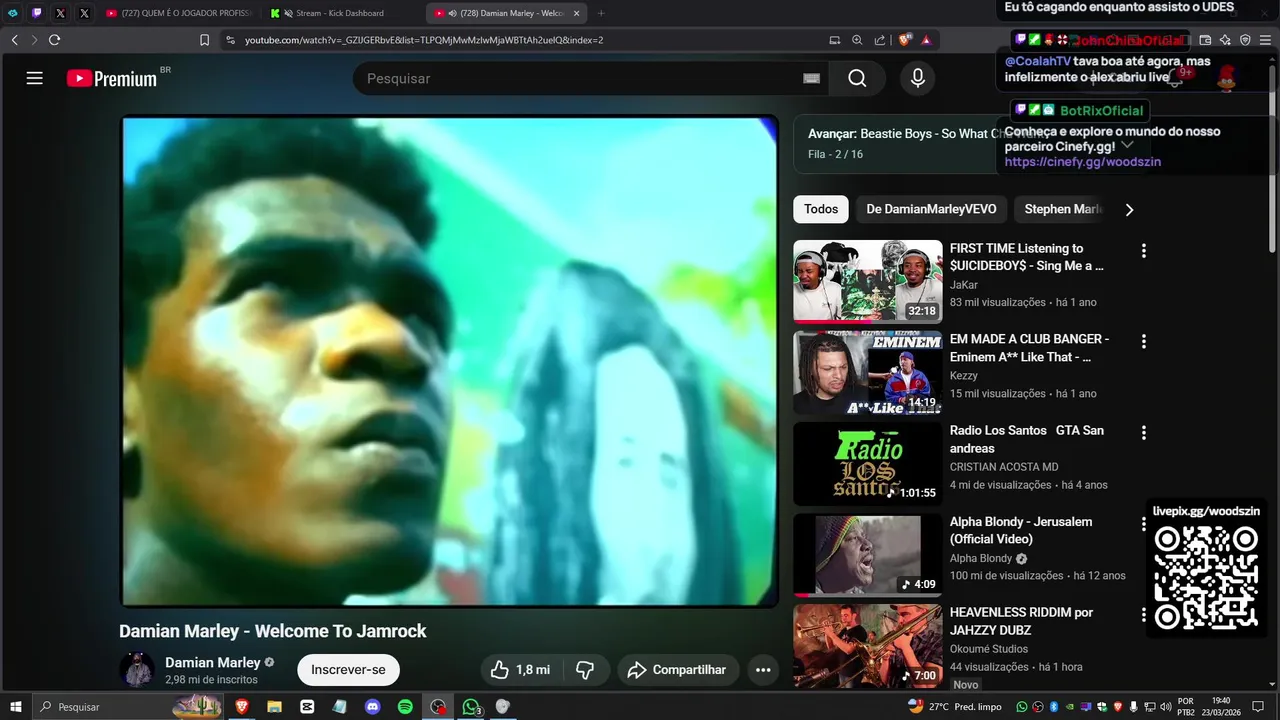Select the Todos filter chip
Image resolution: width=1280 pixels, height=720 pixels.
(x=821, y=209)
